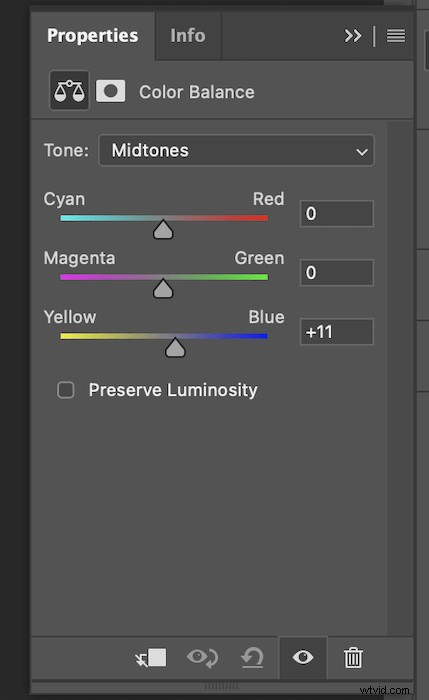This screenshot has height=700, width=429.
Task: Click the Cyan-Red slider handle
Action: point(163,229)
